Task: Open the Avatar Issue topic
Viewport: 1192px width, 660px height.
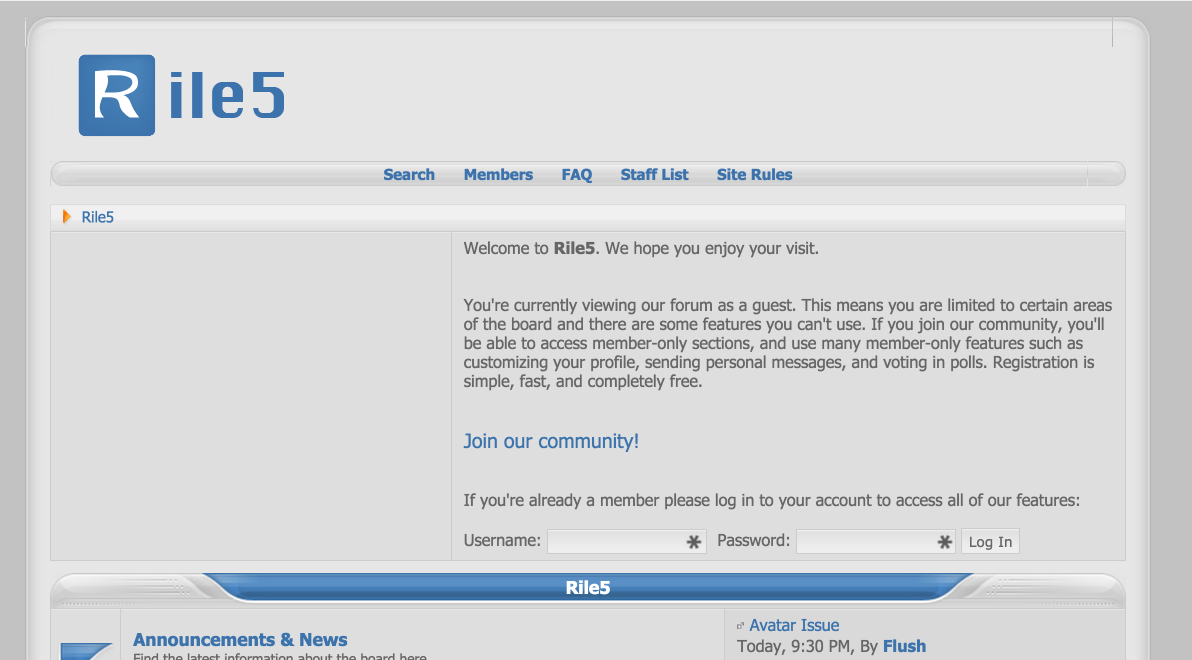Action: click(794, 625)
